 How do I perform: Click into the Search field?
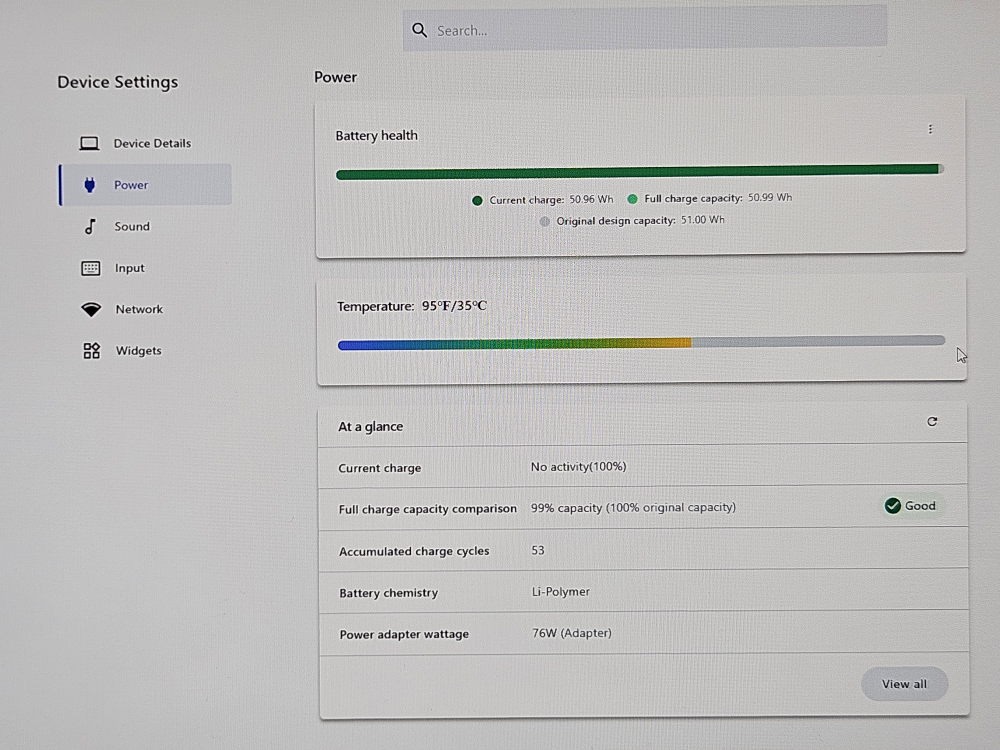click(650, 31)
